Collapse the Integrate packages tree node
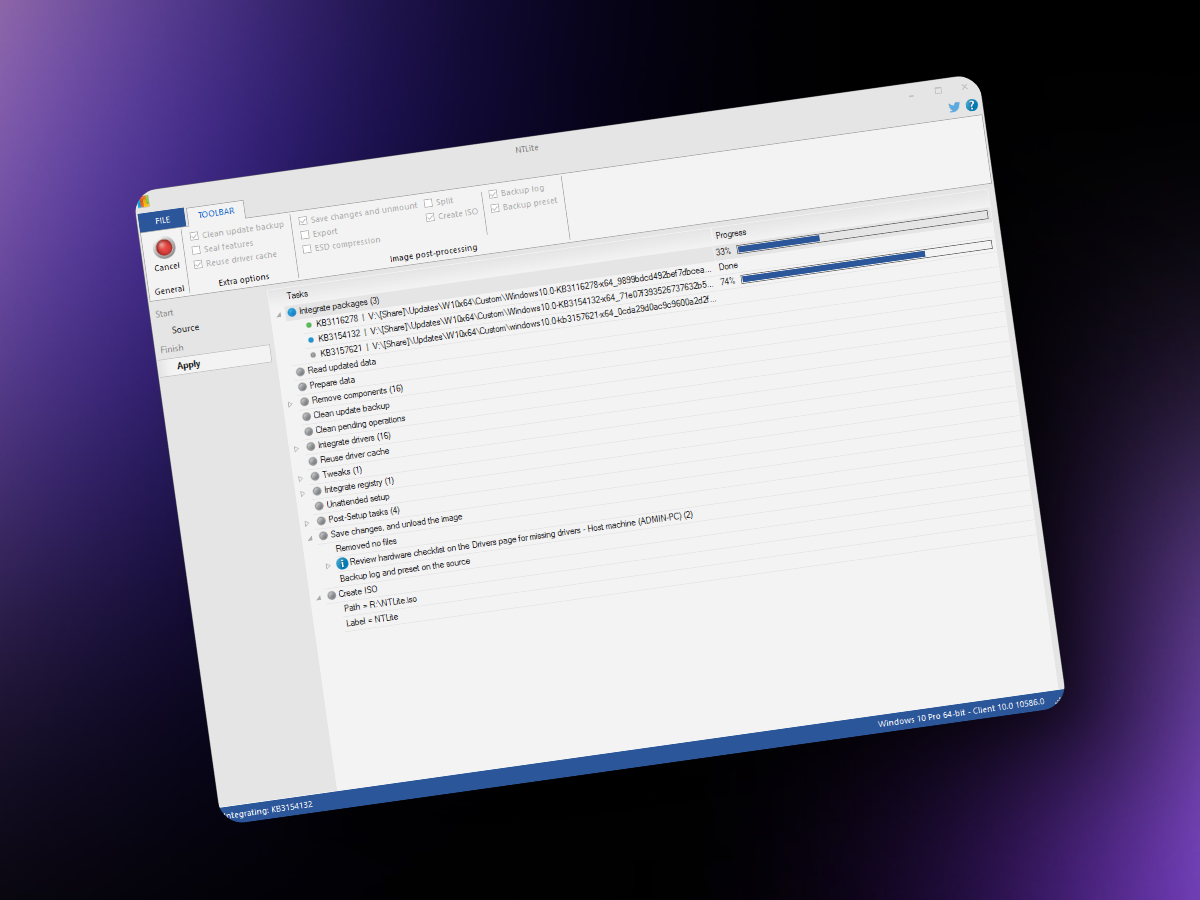Viewport: 1200px width, 900px height. click(x=280, y=315)
